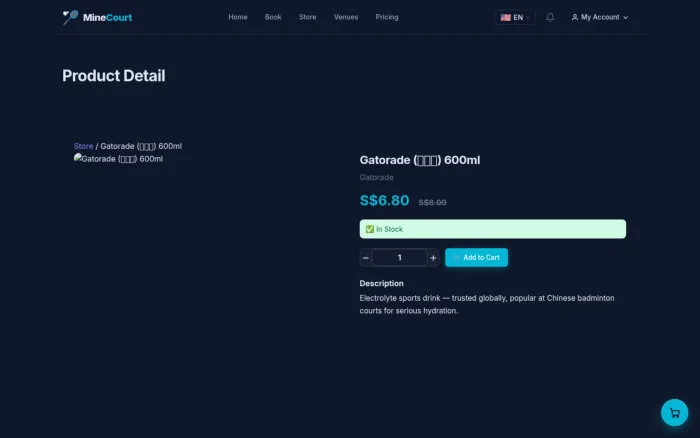View the Pricing page

pyautogui.click(x=387, y=17)
